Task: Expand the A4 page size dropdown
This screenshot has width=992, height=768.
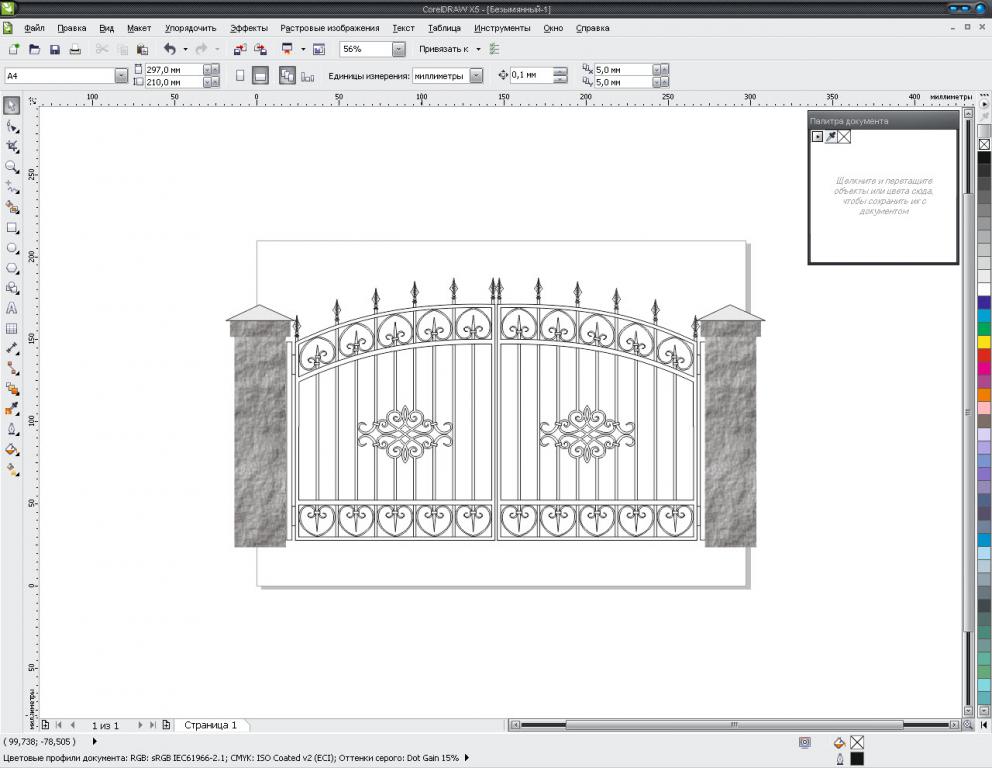Action: (121, 75)
